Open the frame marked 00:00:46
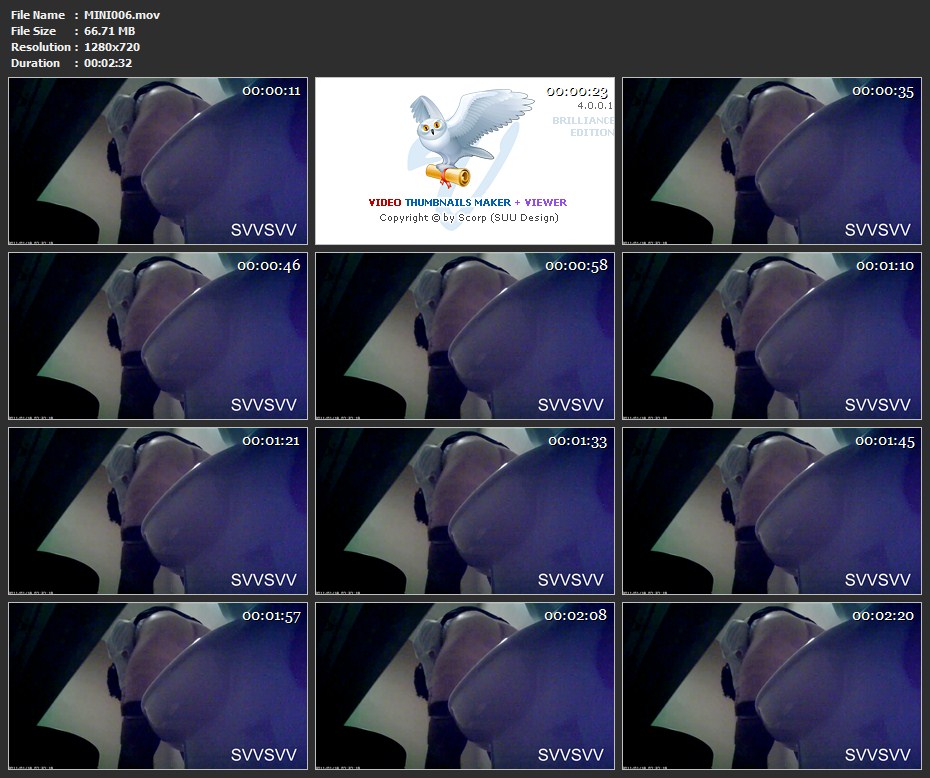 [x=158, y=336]
